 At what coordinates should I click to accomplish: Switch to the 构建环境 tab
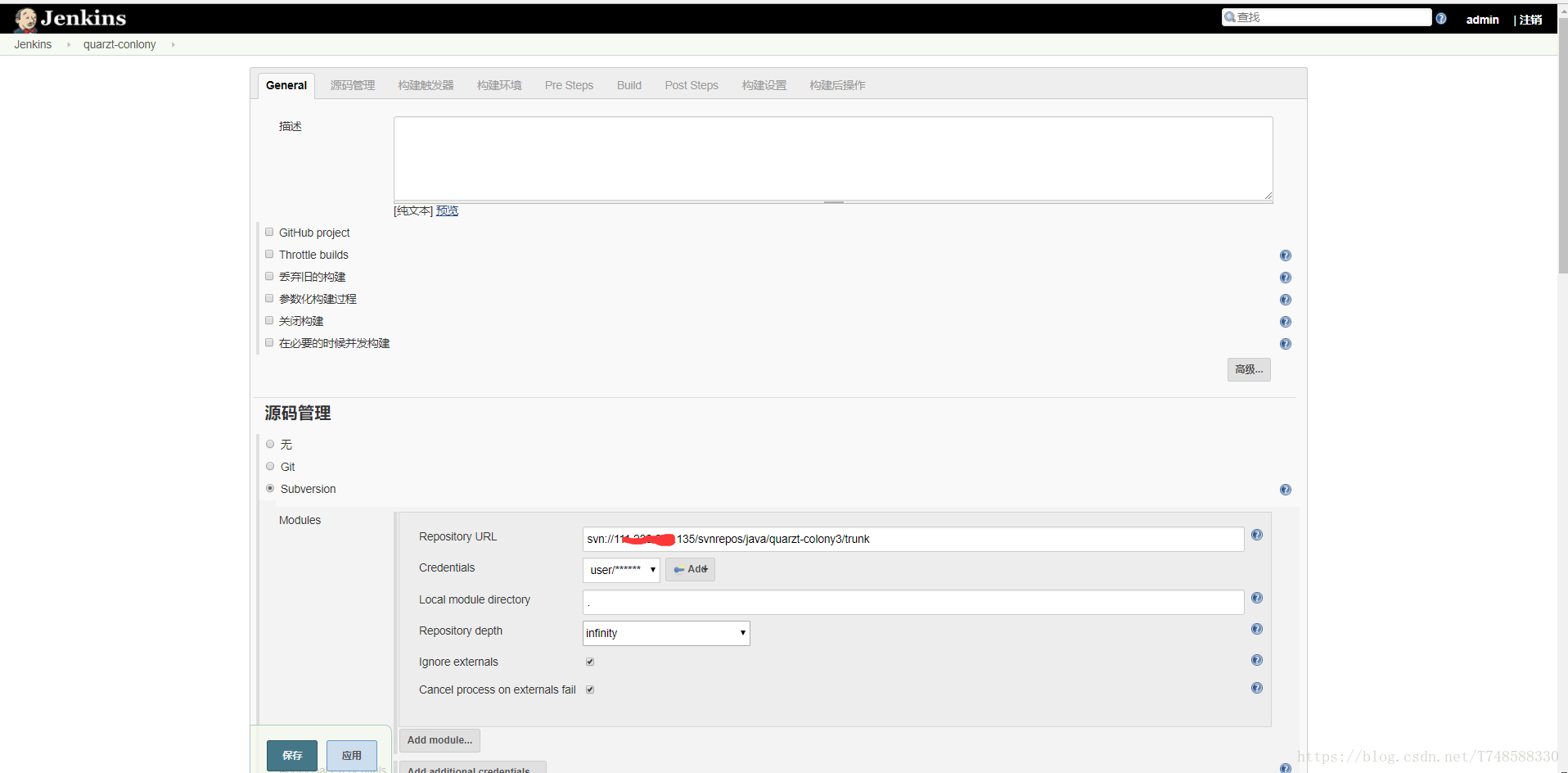pos(499,85)
